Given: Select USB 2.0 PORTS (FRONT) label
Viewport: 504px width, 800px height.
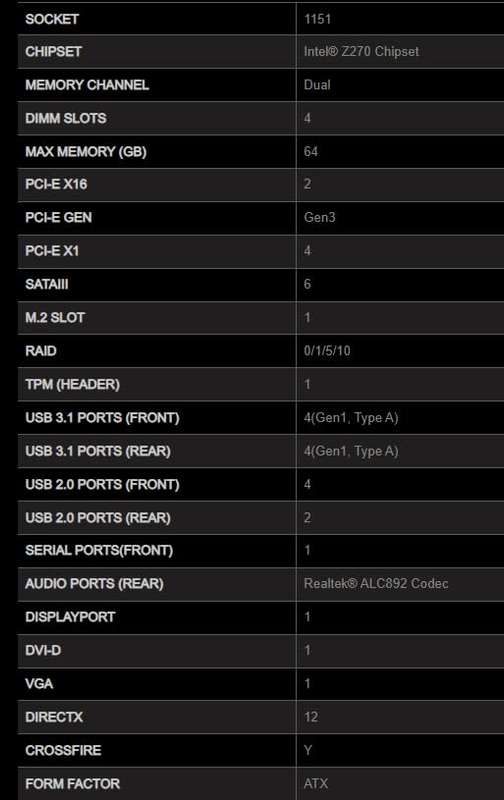Looking at the screenshot, I should [102, 485].
